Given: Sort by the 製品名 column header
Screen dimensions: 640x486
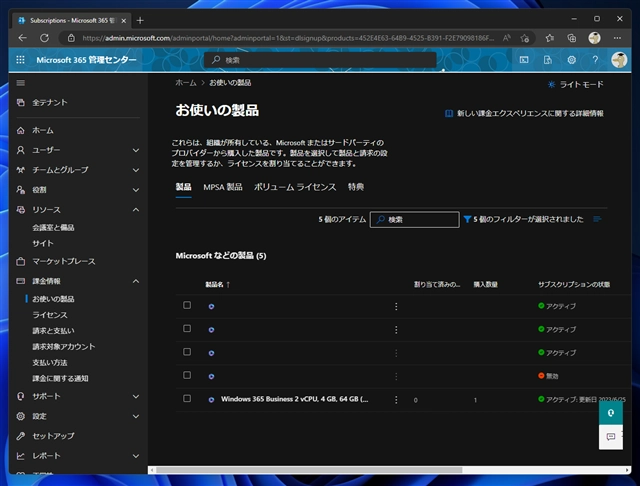Looking at the screenshot, I should click(x=217, y=284).
